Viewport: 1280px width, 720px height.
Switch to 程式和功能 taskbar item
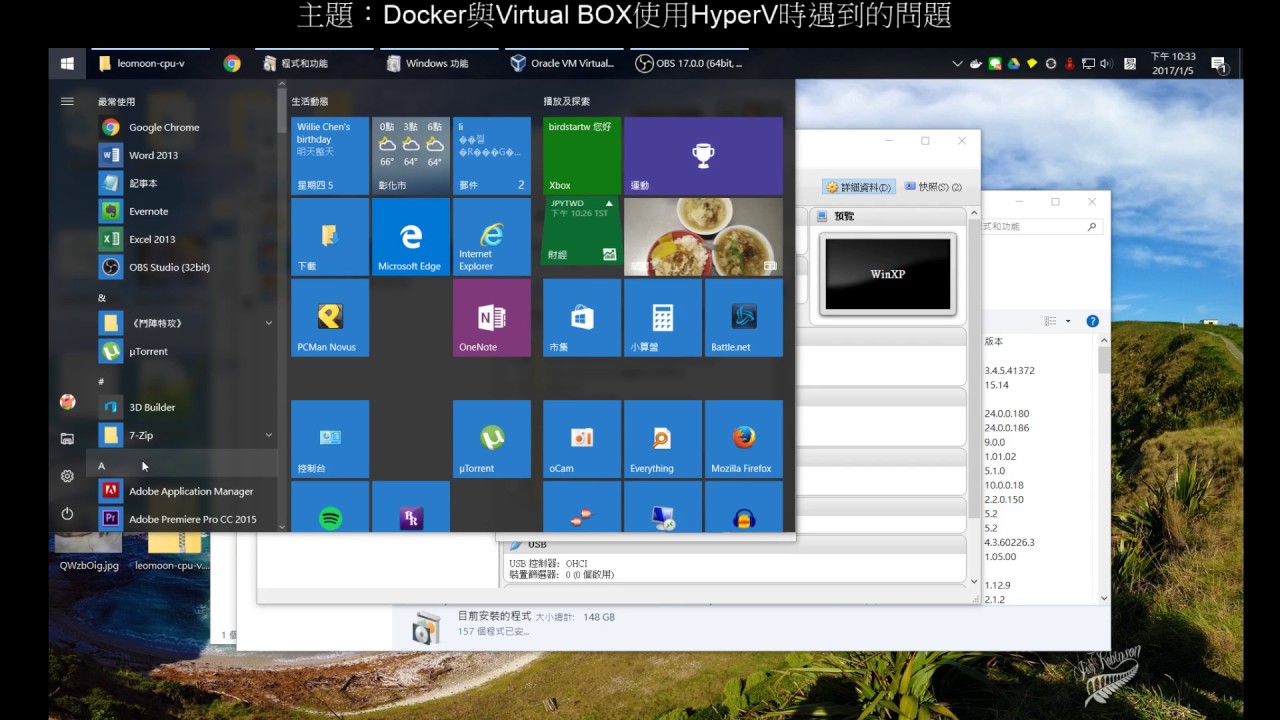click(x=314, y=63)
